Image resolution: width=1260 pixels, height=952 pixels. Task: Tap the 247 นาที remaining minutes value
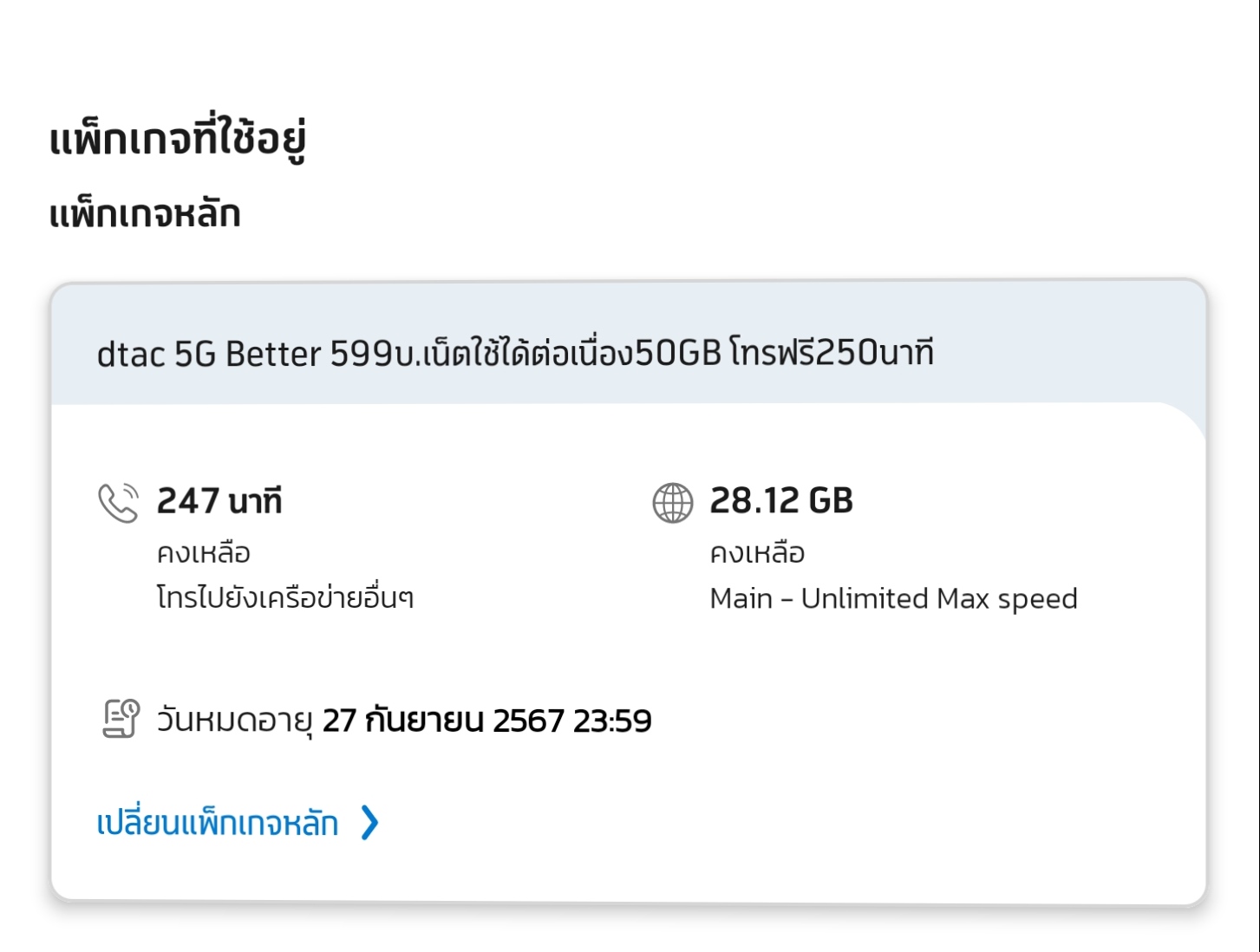219,501
